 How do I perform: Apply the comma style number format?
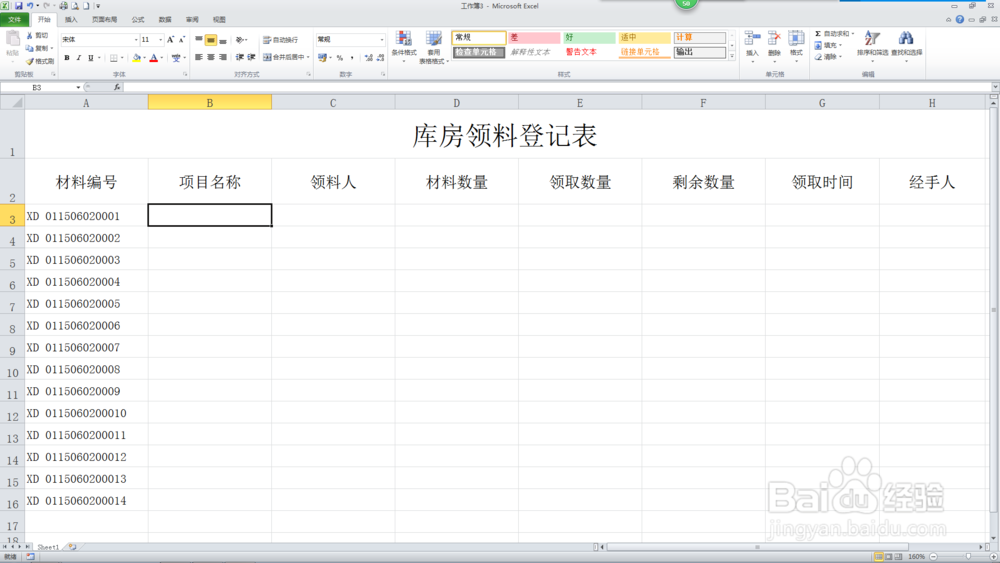tap(352, 58)
